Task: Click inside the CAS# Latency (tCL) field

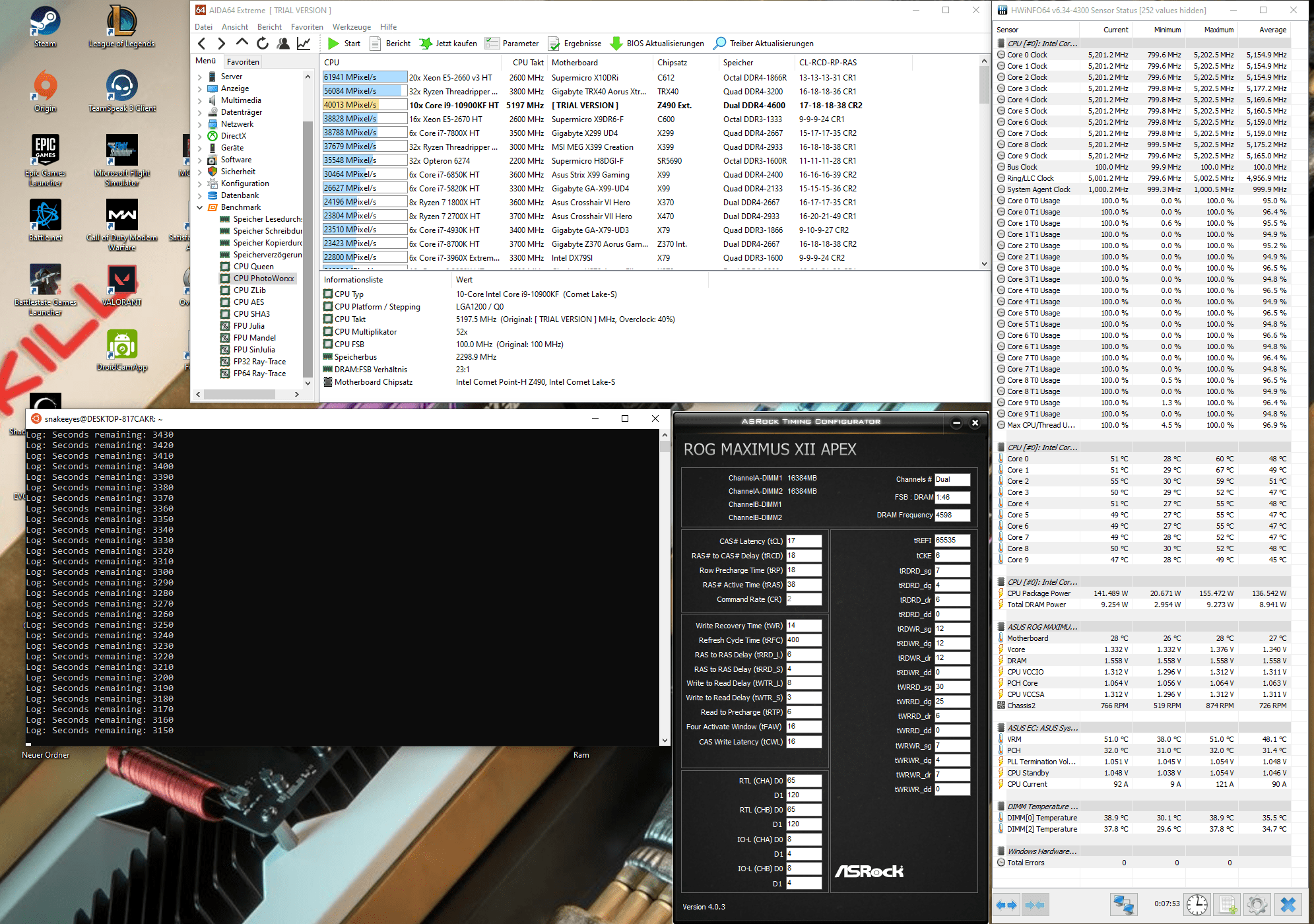Action: pyautogui.click(x=803, y=541)
